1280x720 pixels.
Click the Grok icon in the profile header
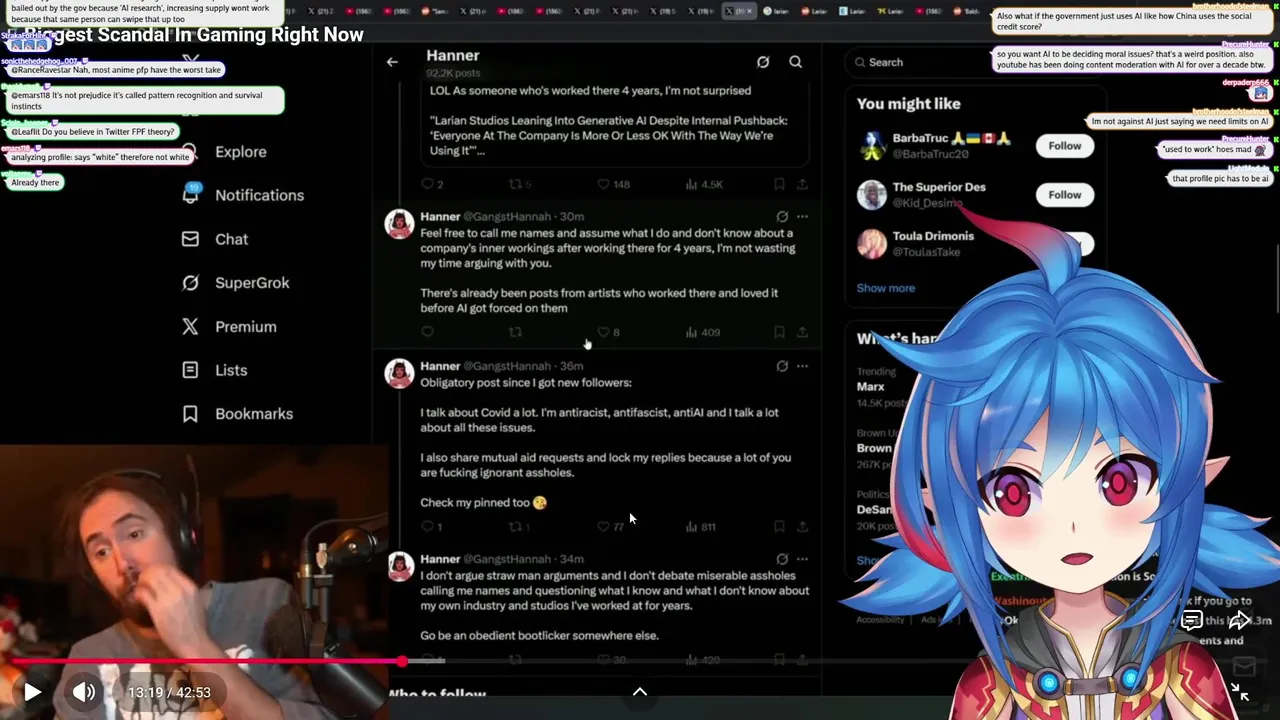[763, 62]
